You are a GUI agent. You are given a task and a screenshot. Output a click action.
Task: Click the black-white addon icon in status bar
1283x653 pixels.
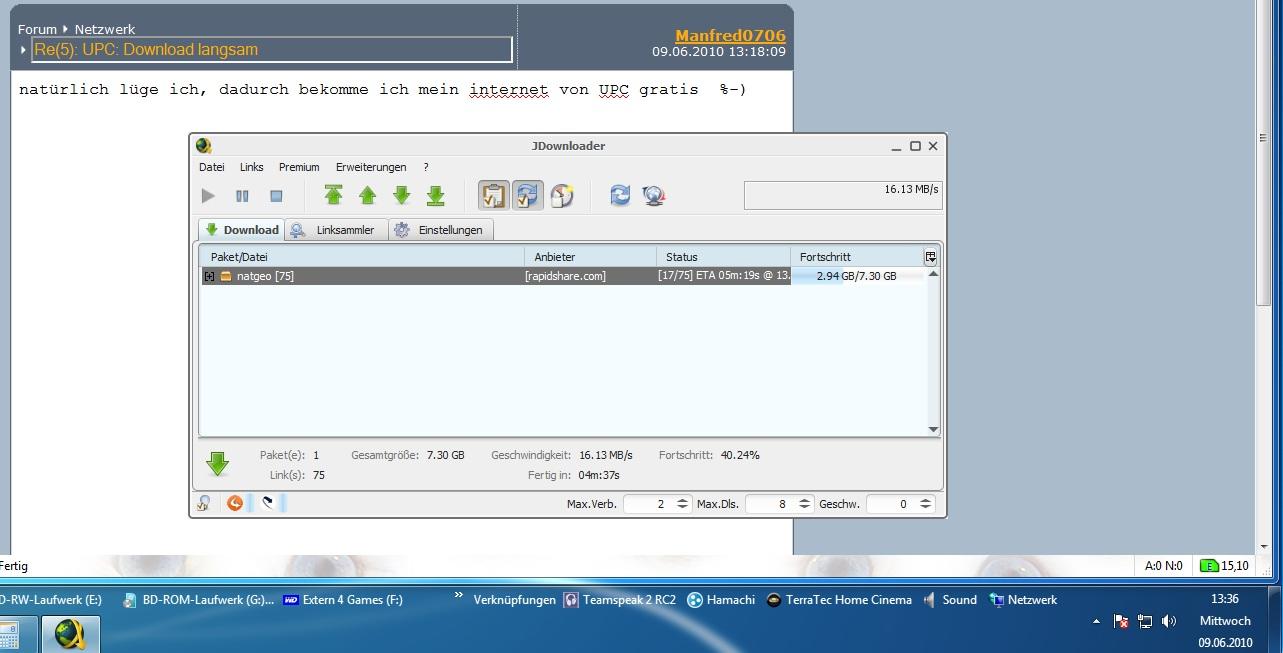click(x=268, y=503)
